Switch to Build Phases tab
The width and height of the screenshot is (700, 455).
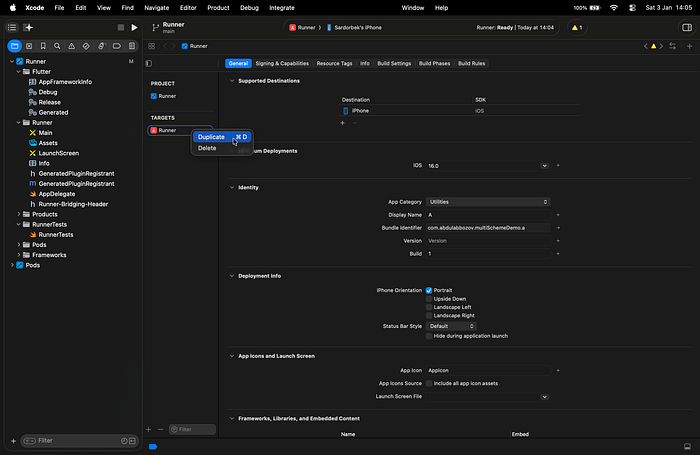pos(434,63)
